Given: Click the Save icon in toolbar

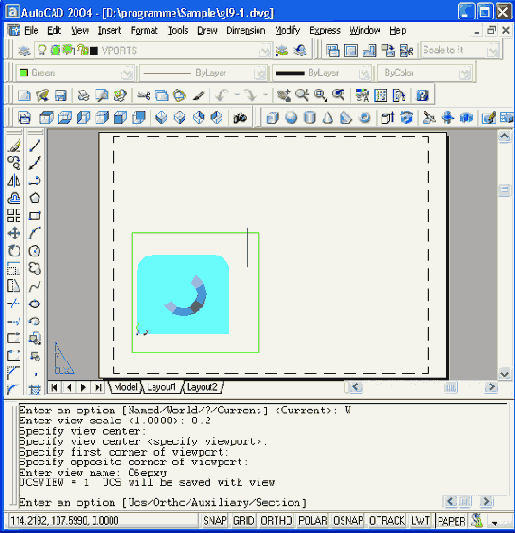Looking at the screenshot, I should [x=61, y=96].
